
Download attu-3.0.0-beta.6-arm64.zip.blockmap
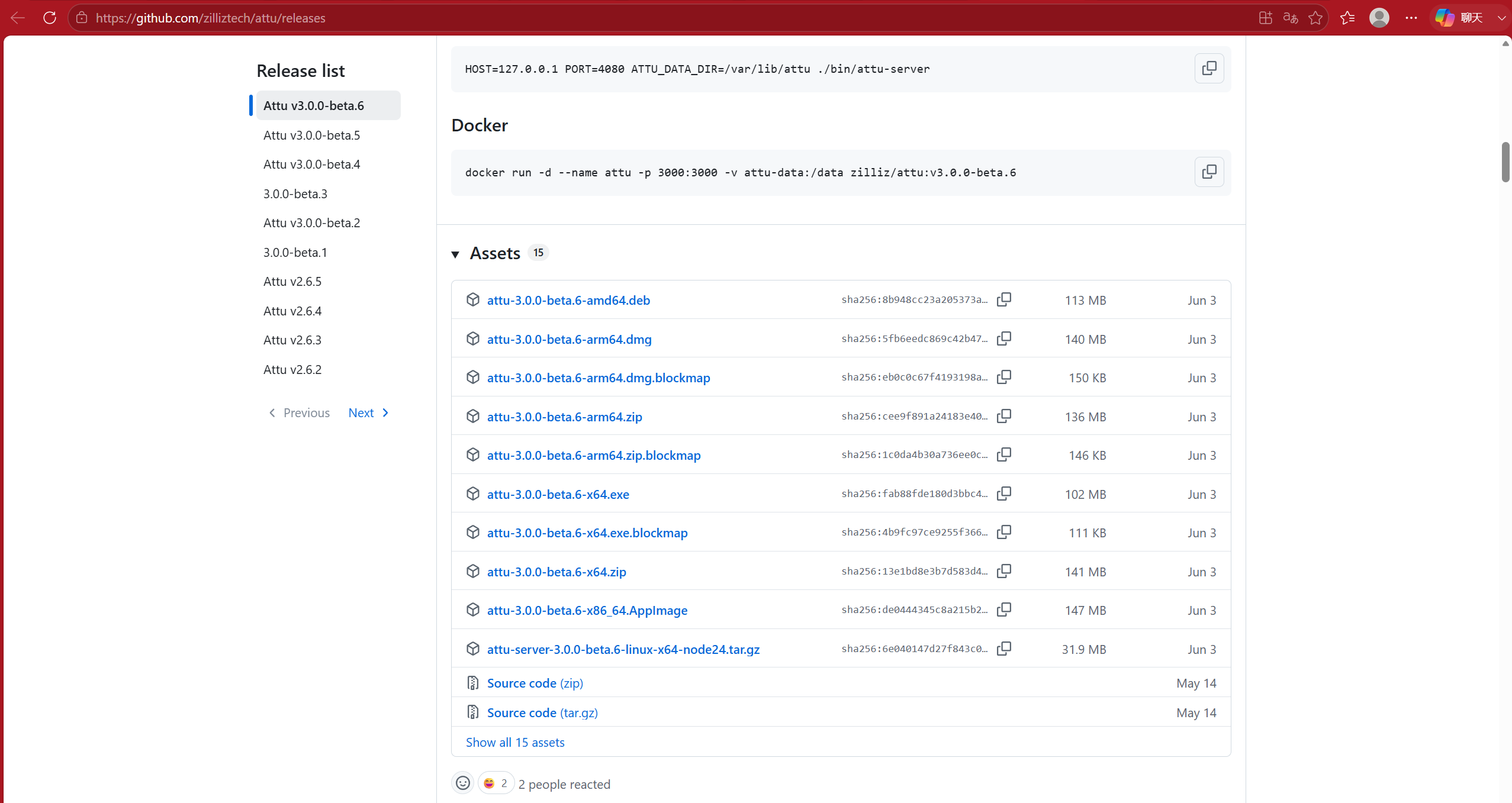[594, 455]
